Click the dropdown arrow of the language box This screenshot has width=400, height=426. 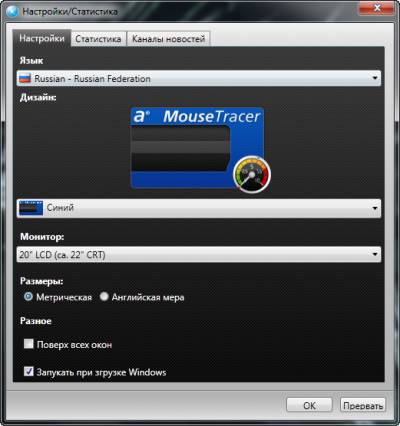point(375,78)
